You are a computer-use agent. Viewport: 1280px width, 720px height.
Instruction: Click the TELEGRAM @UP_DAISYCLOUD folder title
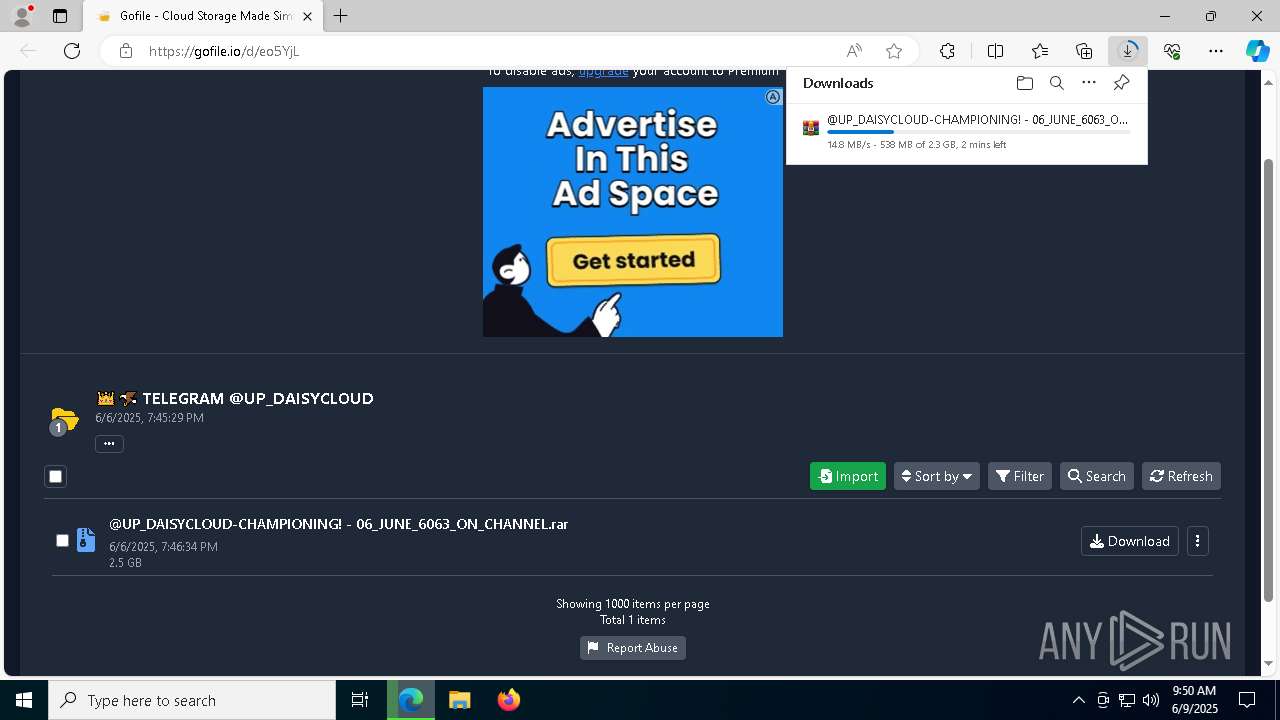coord(258,398)
